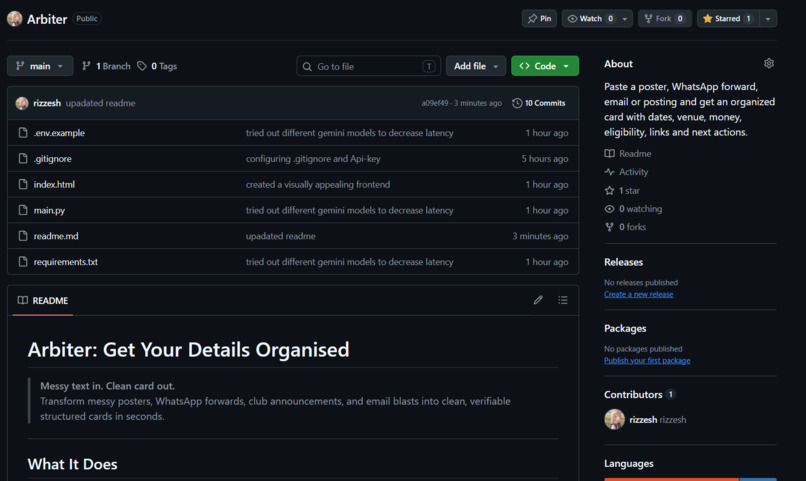Open the main branch selector
The width and height of the screenshot is (806, 481).
(x=40, y=66)
